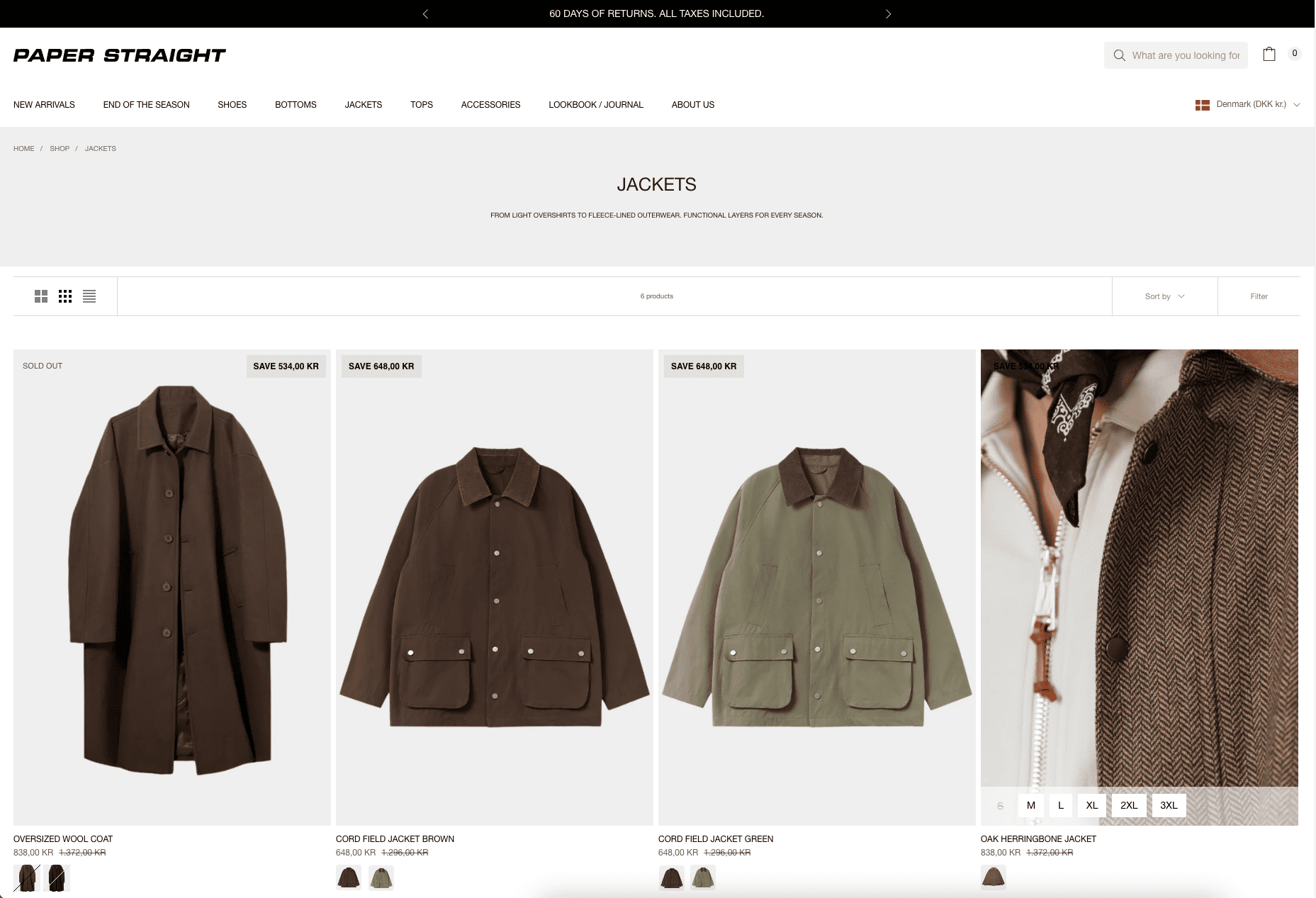Open the Cord Field Jacket Brown product link
Screen dimensions: 1316x898
pos(395,838)
